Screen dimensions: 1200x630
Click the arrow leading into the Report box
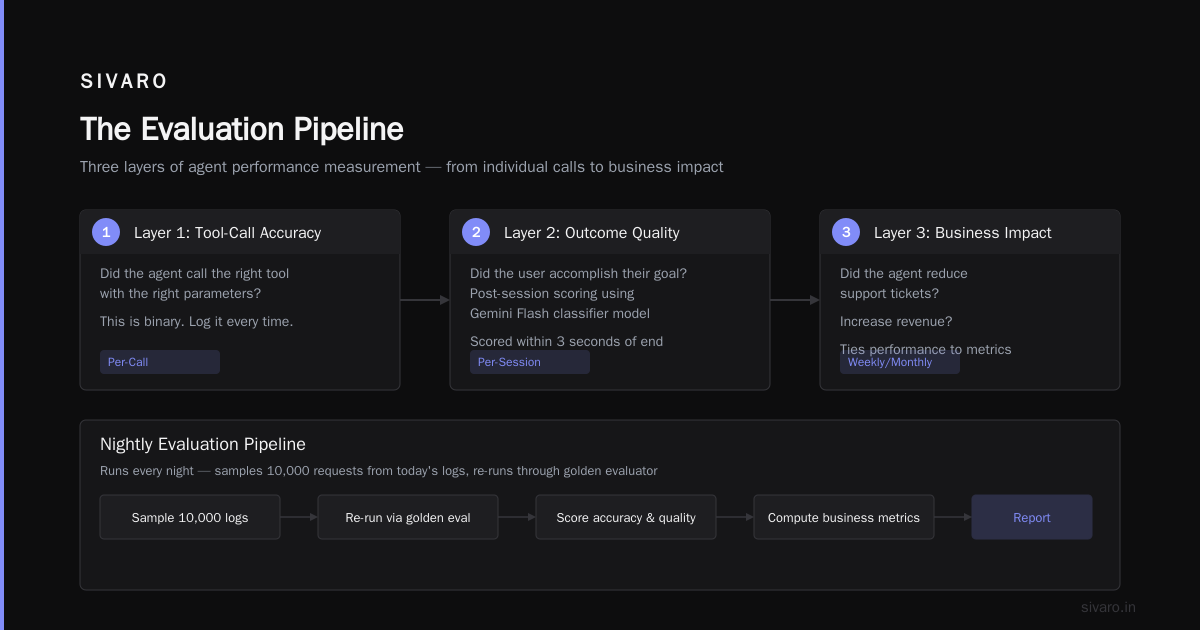point(953,517)
